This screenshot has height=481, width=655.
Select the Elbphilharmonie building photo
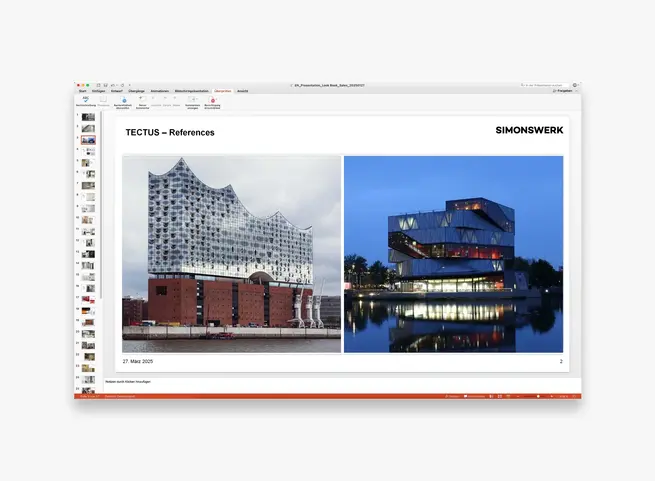(x=231, y=254)
